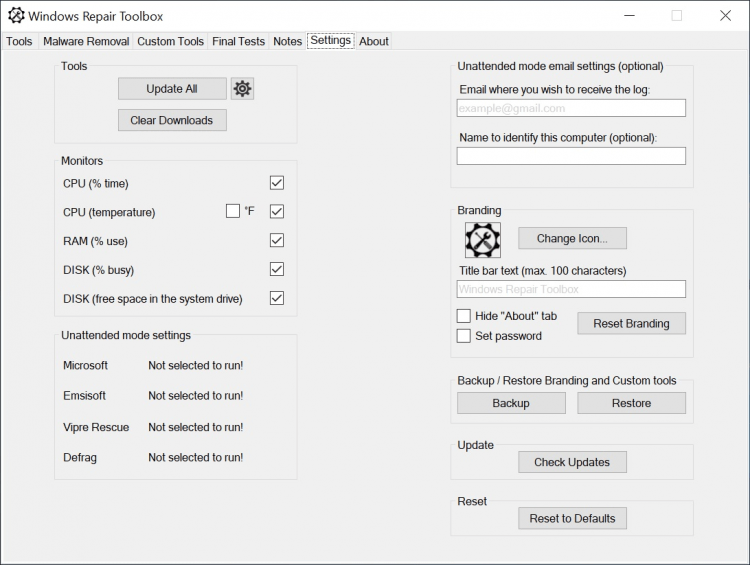Enable the °F temperature checkbox
The height and width of the screenshot is (565, 750).
pos(233,211)
